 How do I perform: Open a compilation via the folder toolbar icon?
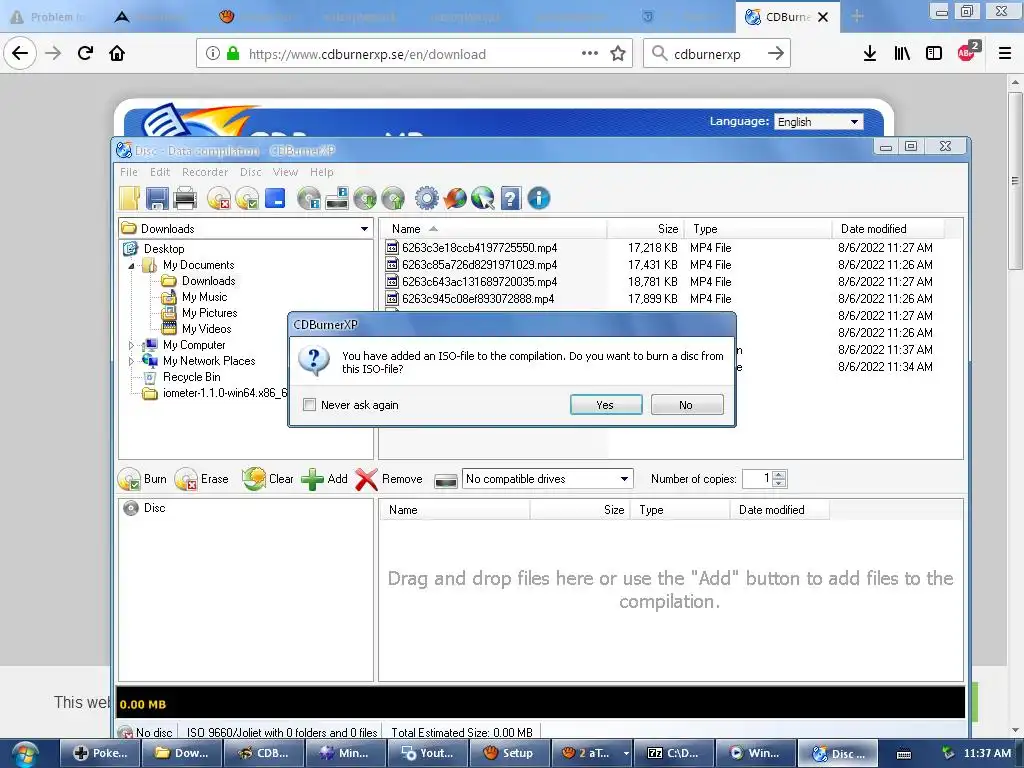pos(129,198)
